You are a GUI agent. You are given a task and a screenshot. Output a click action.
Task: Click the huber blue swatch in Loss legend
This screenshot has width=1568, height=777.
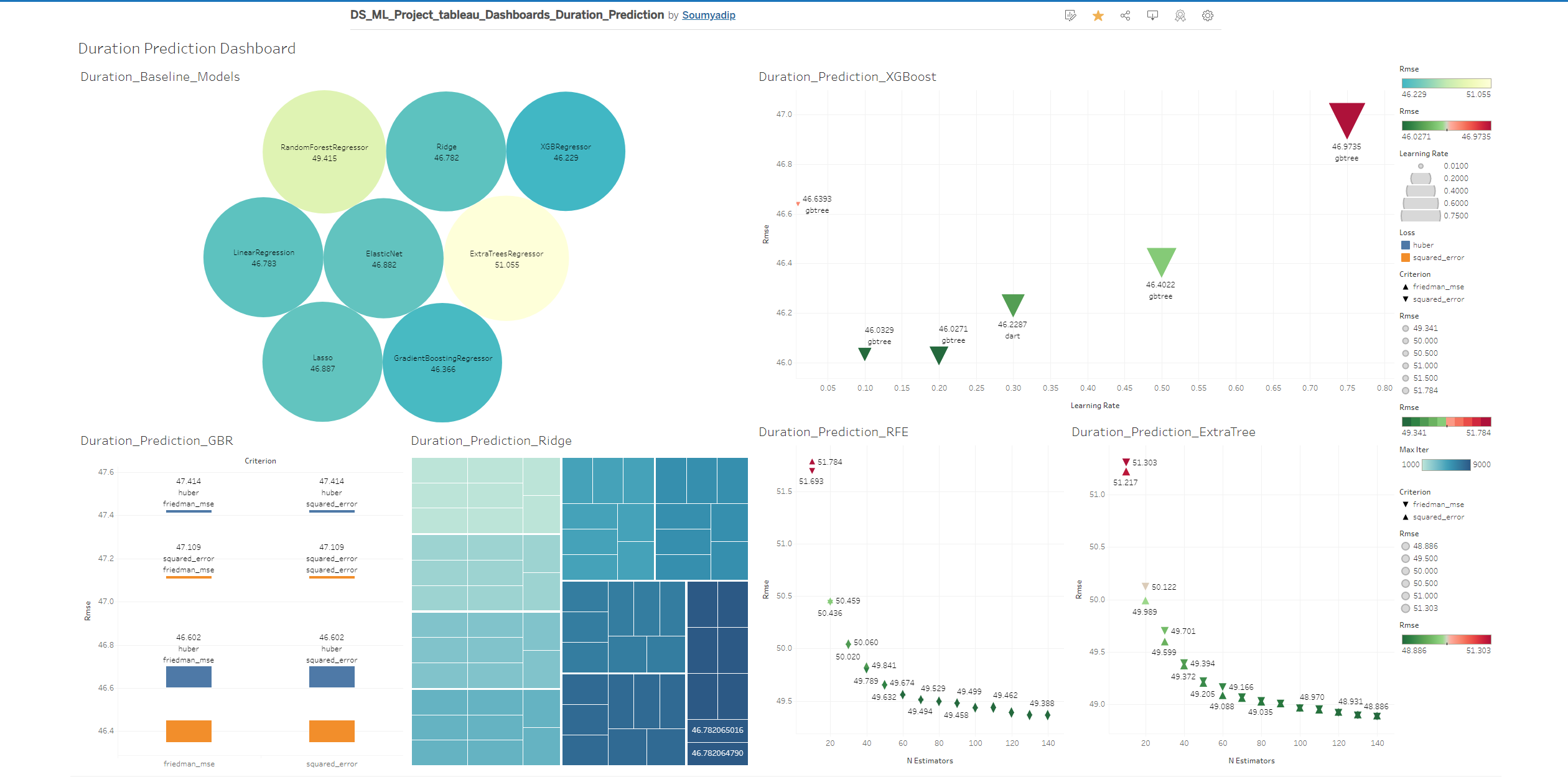(x=1406, y=244)
